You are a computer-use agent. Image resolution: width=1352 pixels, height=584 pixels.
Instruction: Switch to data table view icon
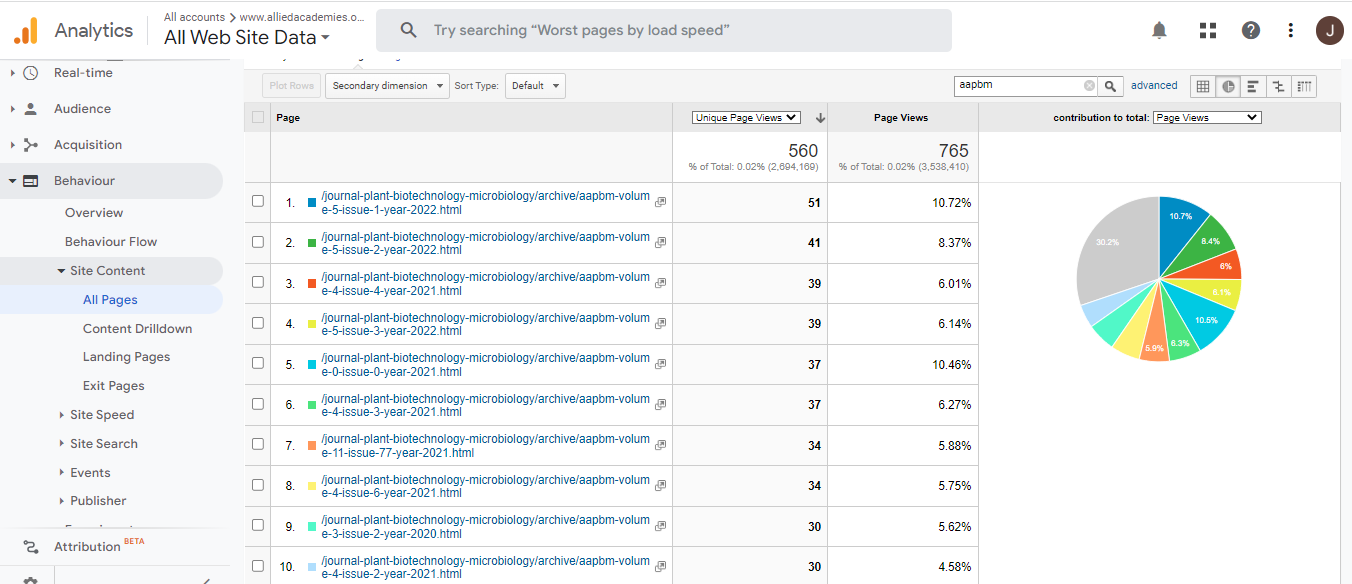(x=1203, y=86)
